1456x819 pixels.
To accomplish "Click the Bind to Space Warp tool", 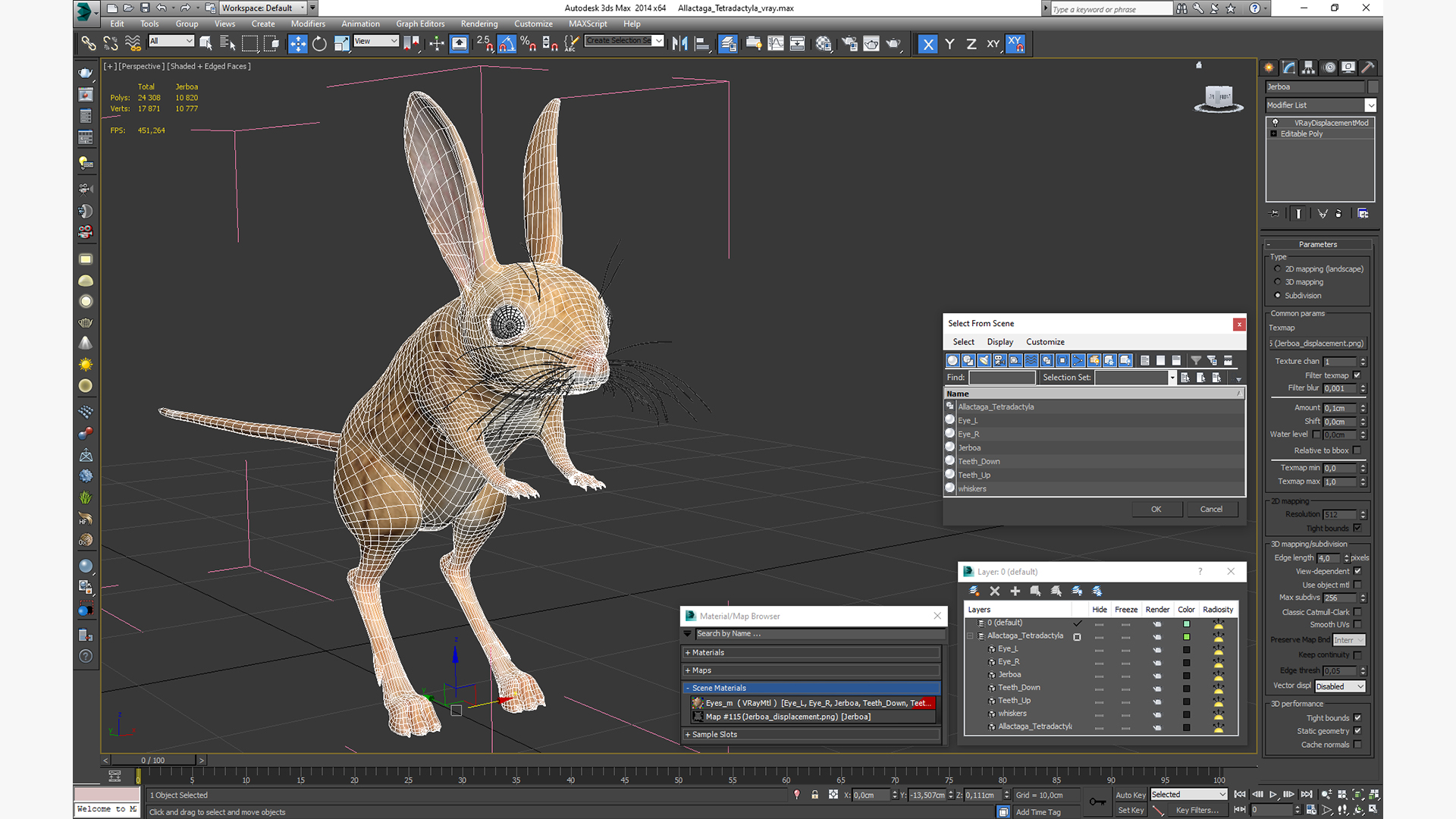I will [133, 44].
